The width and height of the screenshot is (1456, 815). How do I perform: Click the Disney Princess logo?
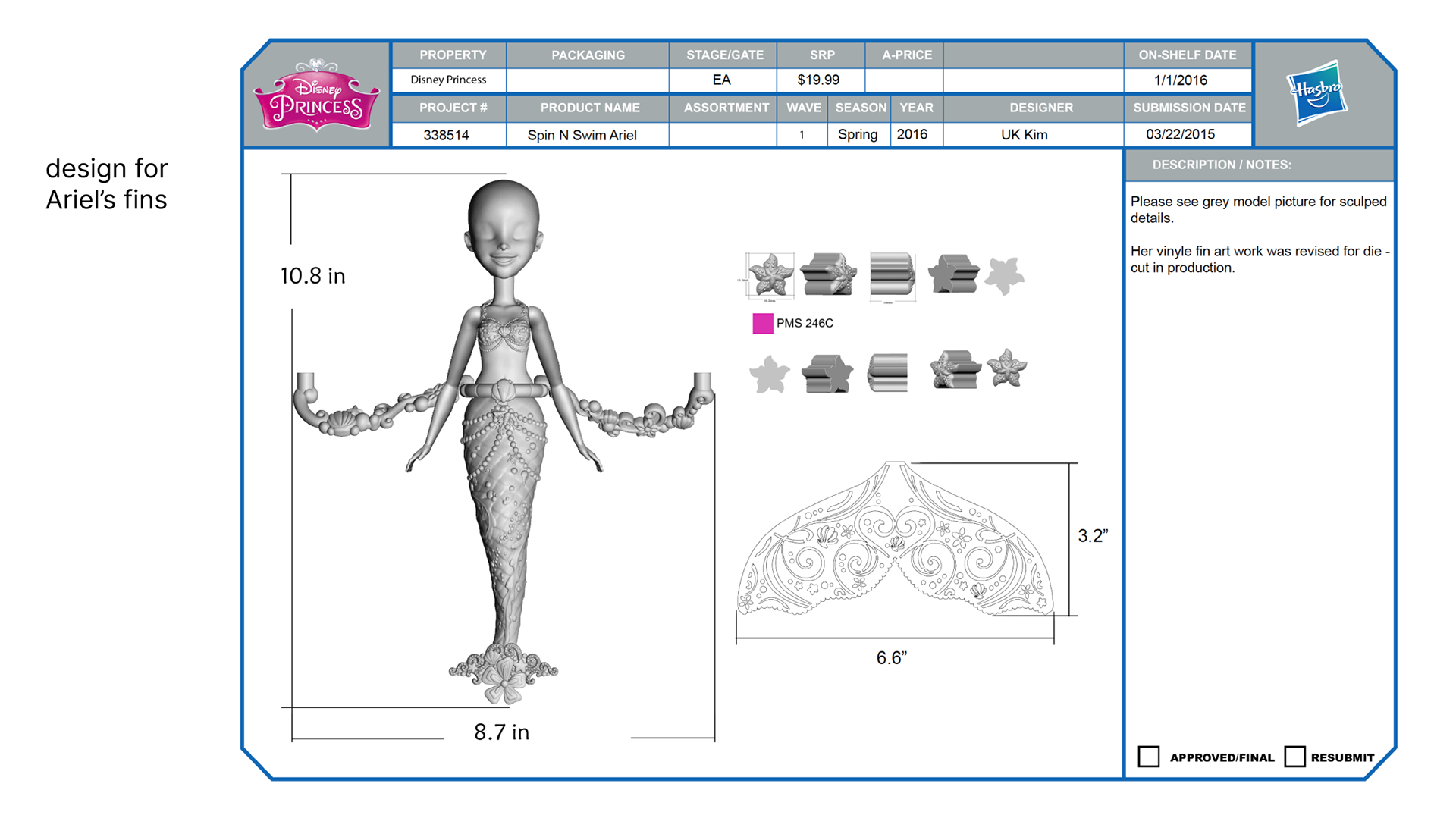pos(316,96)
